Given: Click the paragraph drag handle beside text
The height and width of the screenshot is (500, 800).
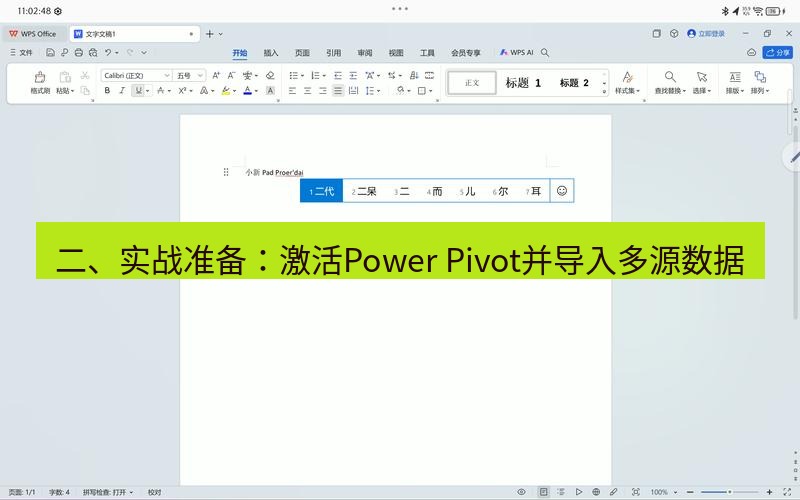Looking at the screenshot, I should coord(226,172).
